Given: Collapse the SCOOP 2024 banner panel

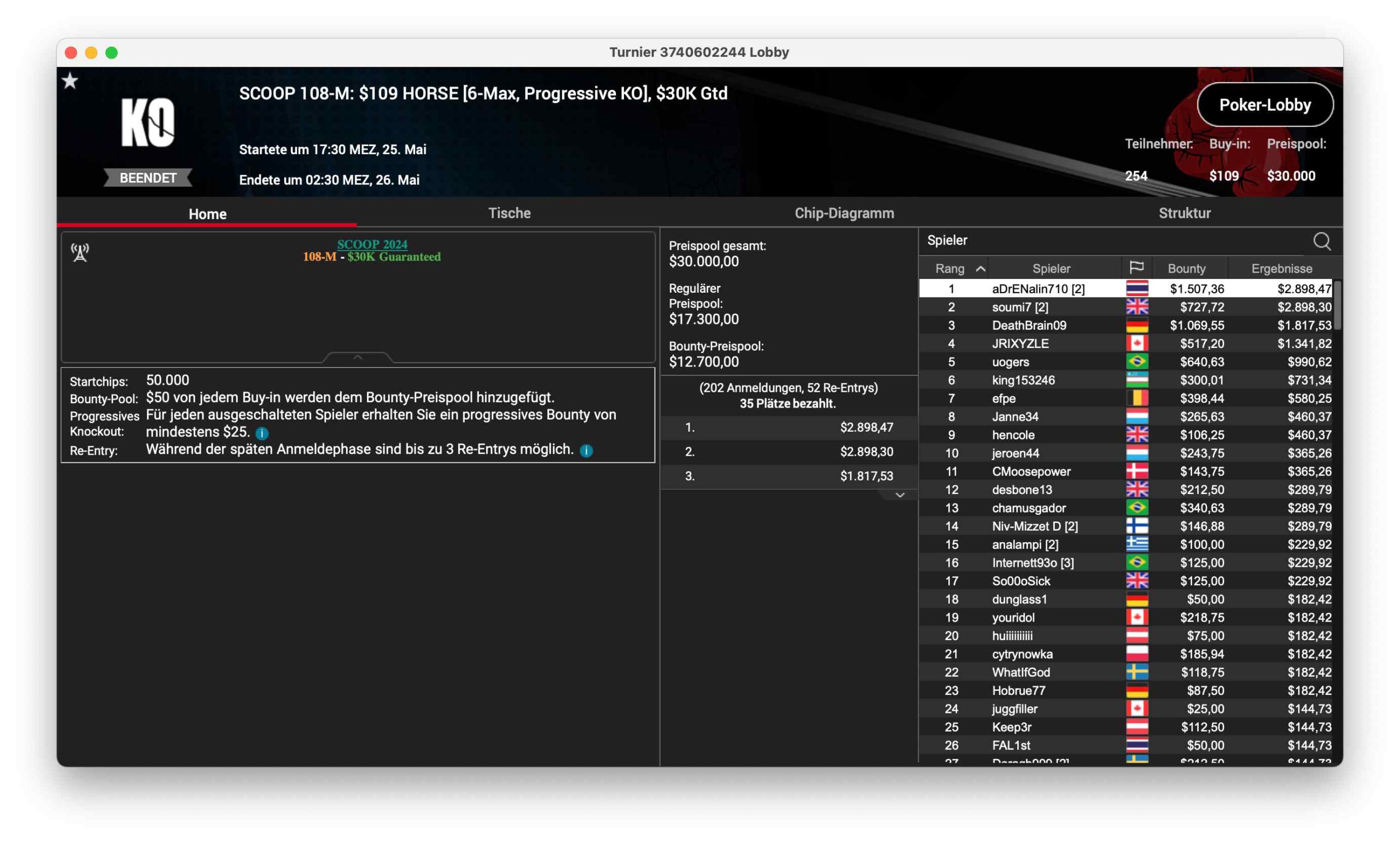Looking at the screenshot, I should 357,357.
